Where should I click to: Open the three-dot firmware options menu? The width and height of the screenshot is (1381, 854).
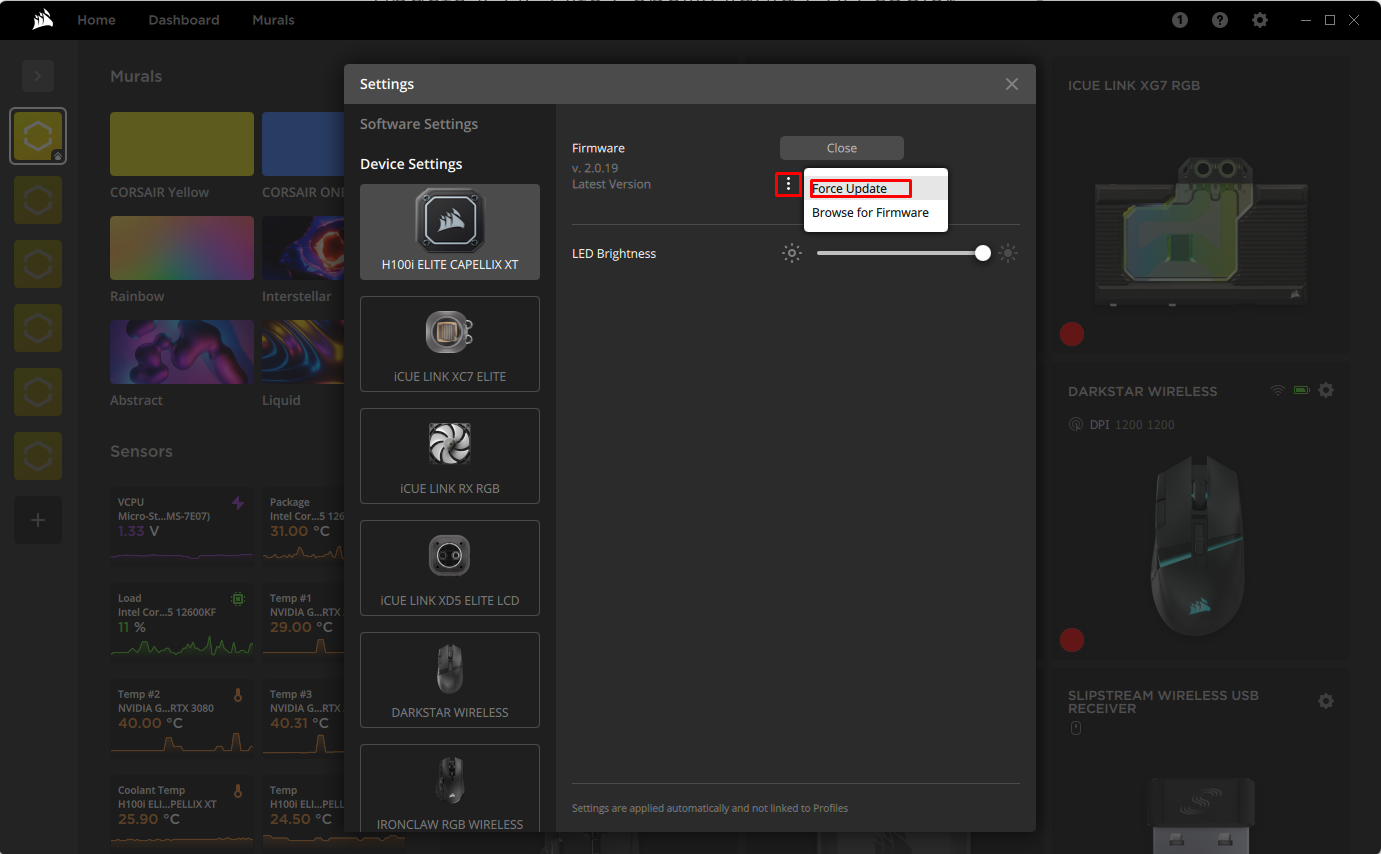tap(789, 185)
